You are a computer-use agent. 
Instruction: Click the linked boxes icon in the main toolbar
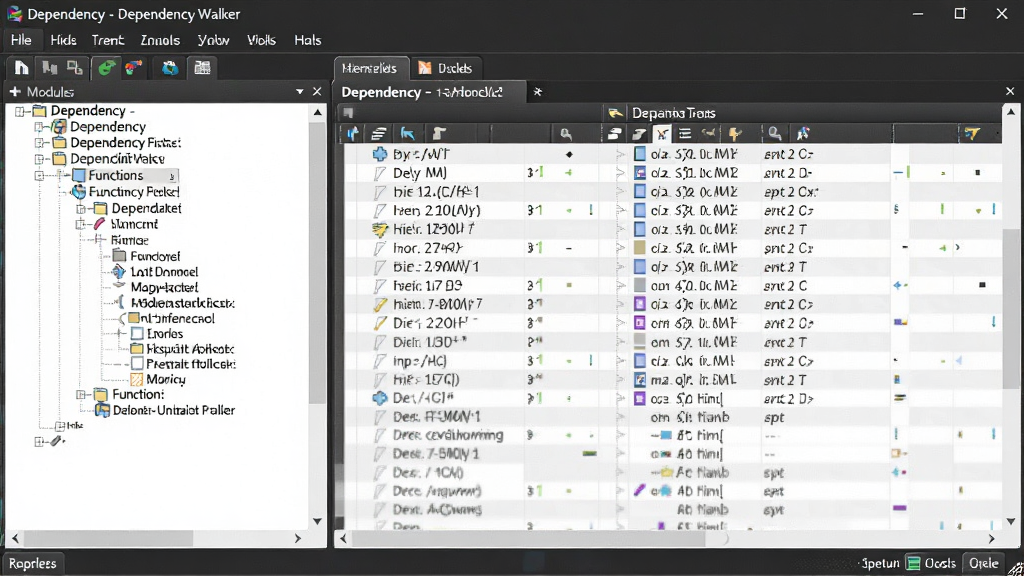point(75,68)
